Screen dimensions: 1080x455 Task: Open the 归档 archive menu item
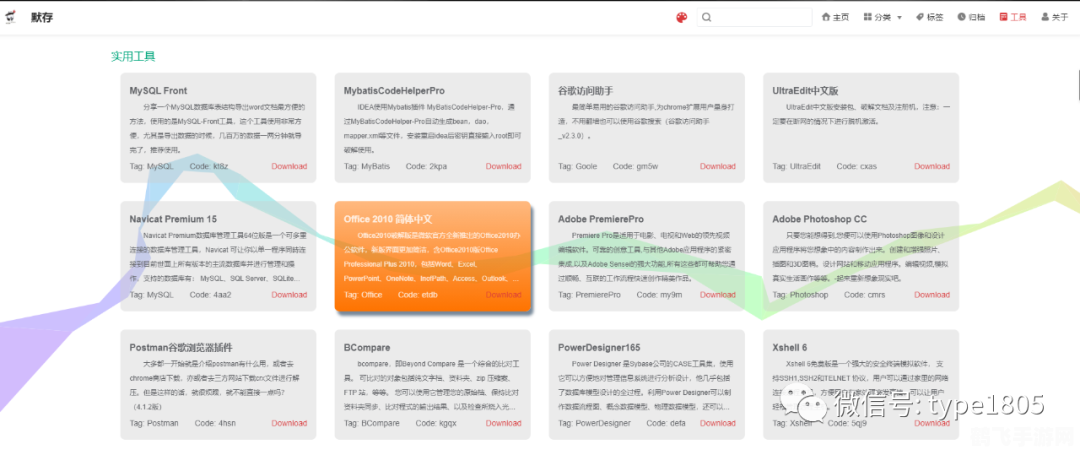[x=971, y=17]
